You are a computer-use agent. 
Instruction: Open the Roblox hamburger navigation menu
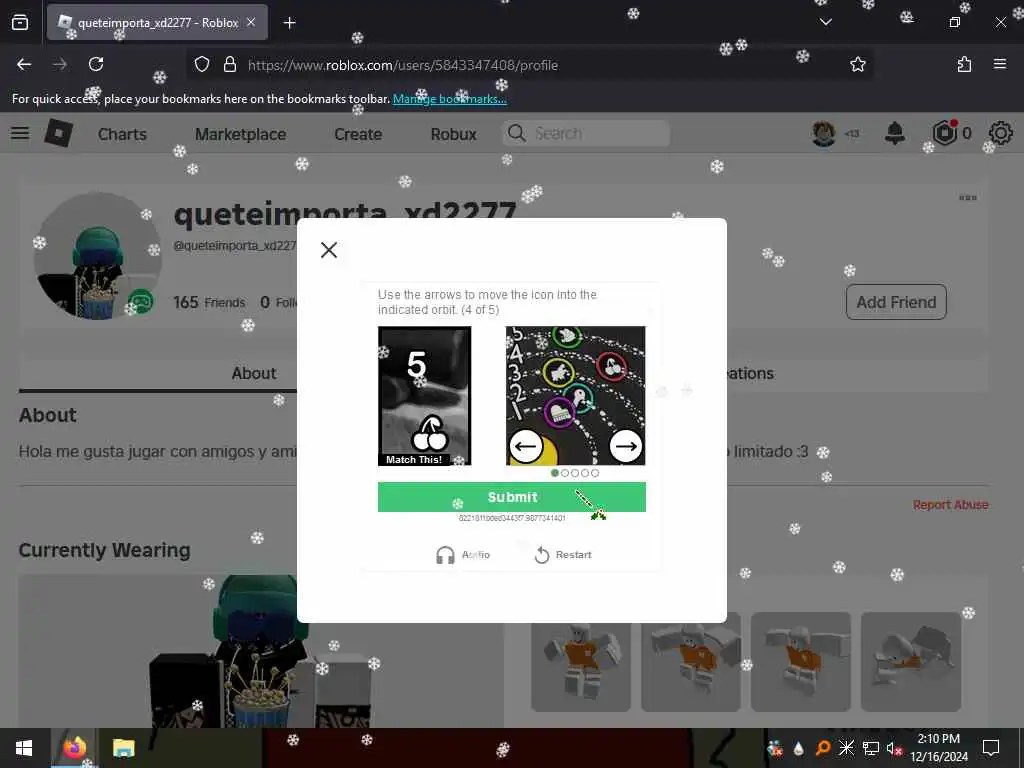click(20, 133)
